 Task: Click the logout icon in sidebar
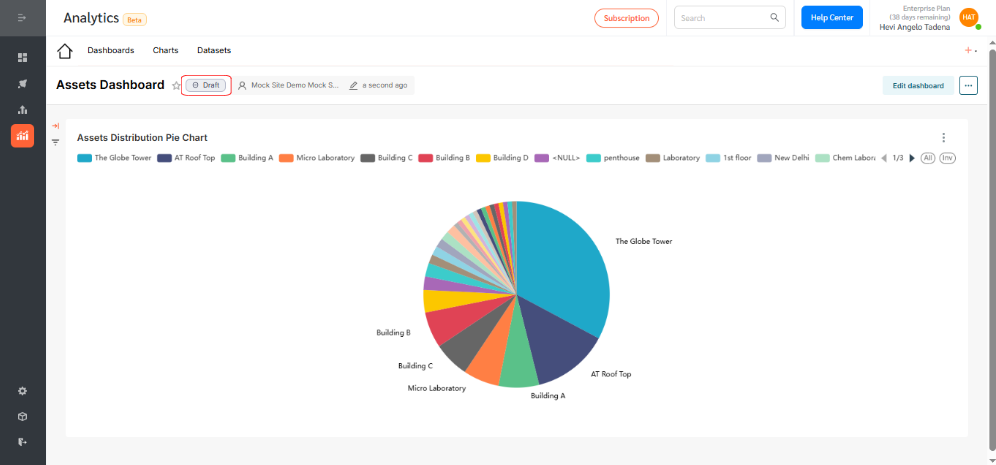22,441
